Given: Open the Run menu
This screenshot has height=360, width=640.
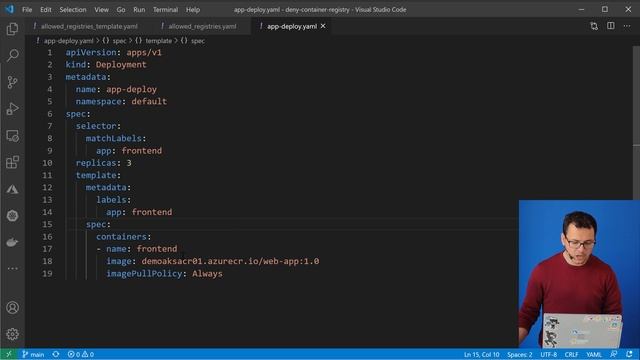Looking at the screenshot, I should [139, 9].
